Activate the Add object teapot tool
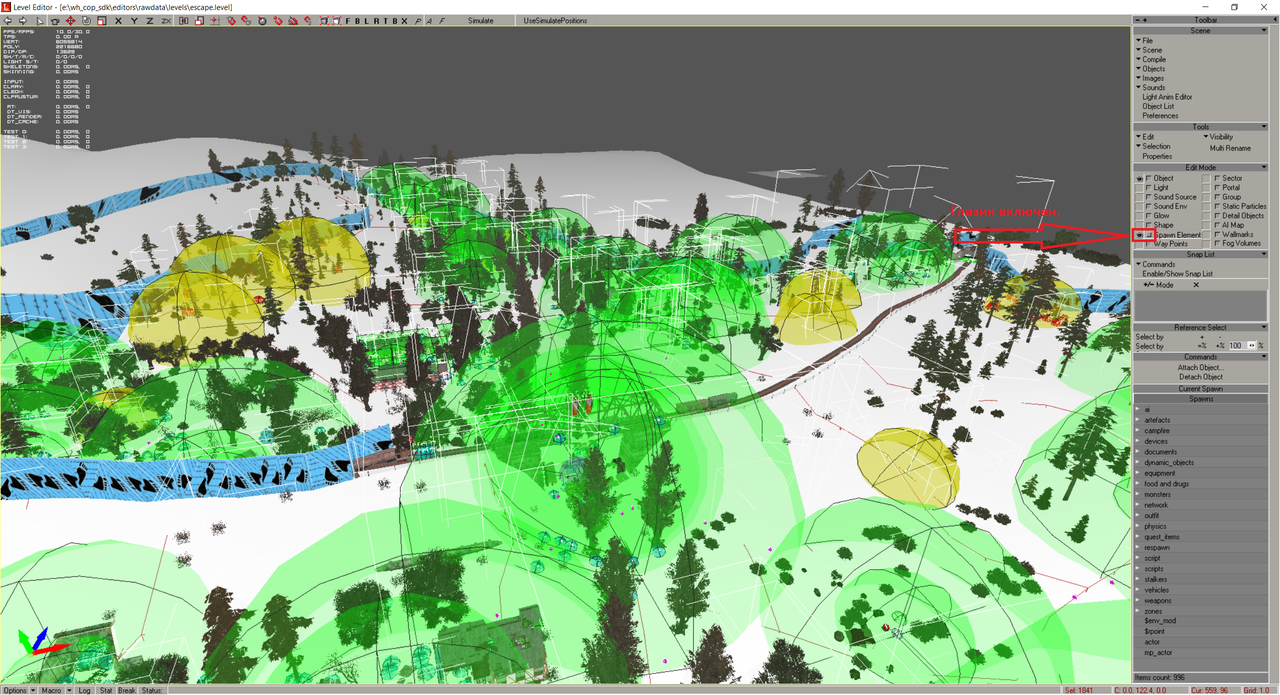Image resolution: width=1280 pixels, height=695 pixels. (x=55, y=20)
